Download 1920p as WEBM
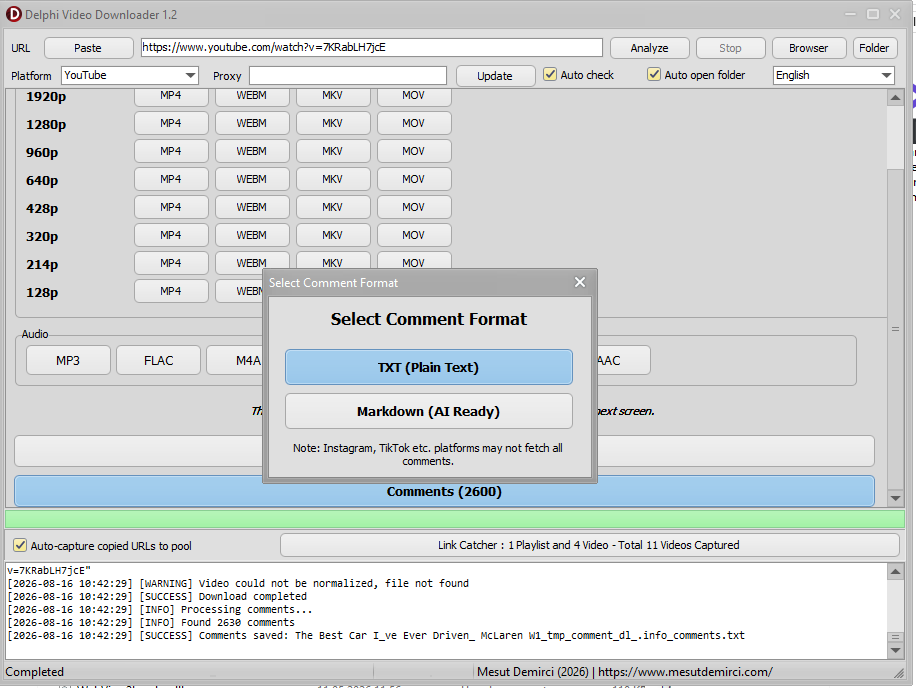Viewport: 916px width, 688px height. (x=252, y=96)
